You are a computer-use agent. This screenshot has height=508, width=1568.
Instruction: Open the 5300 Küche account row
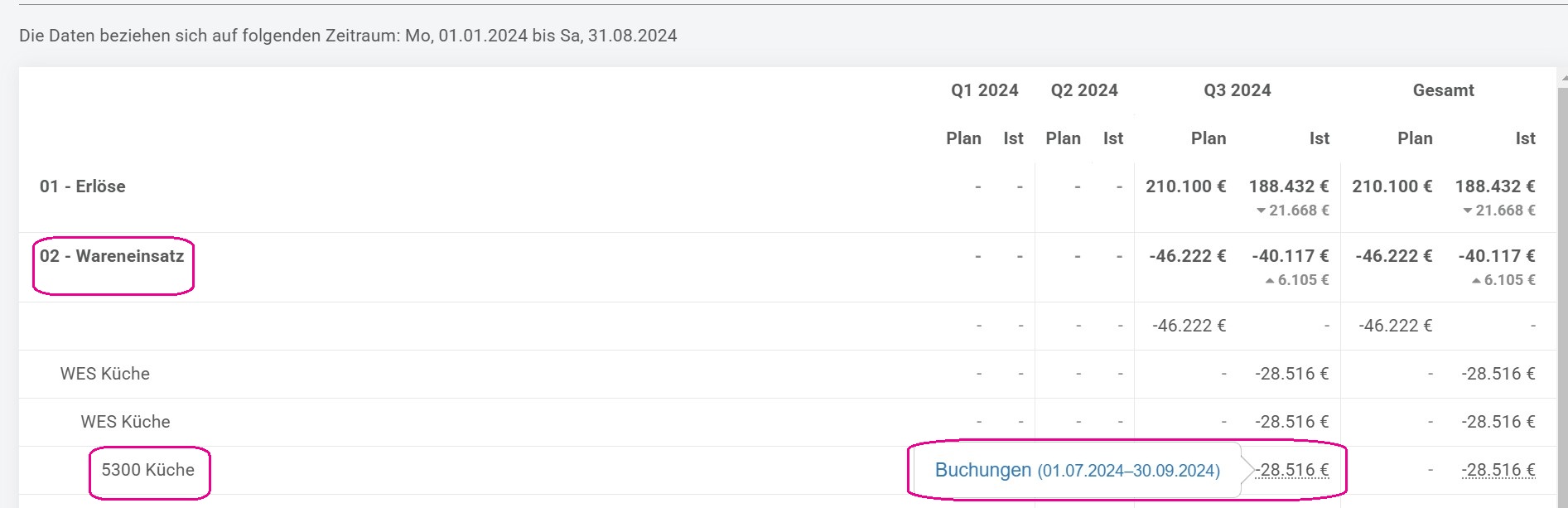148,470
